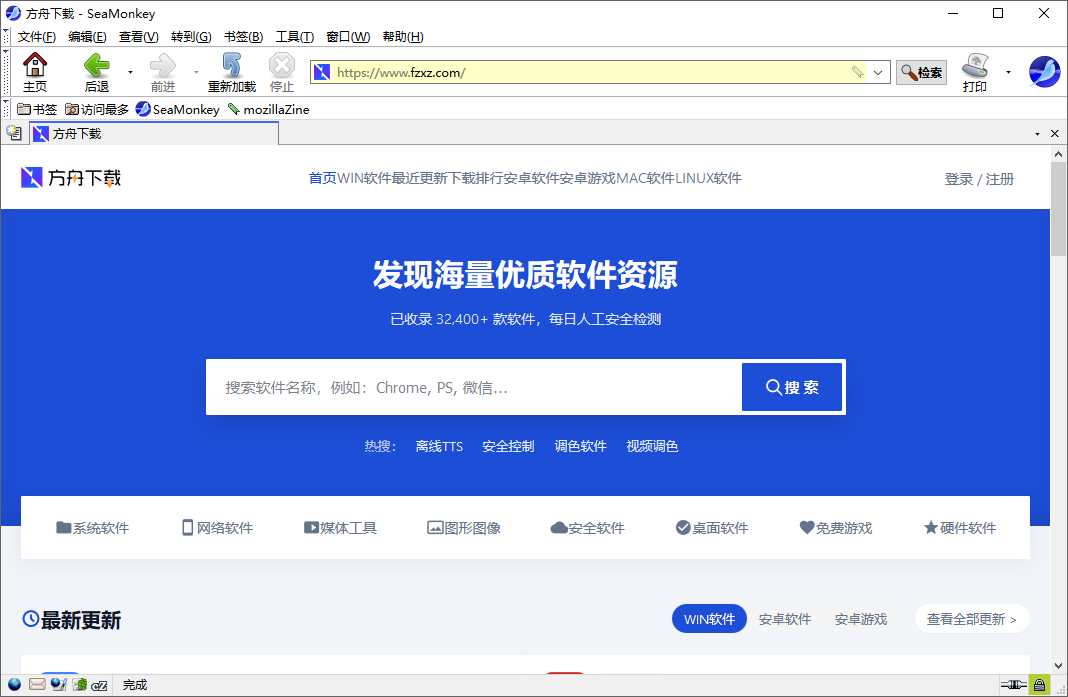Screen dimensions: 1068x697
Task: Open the 文件(F) menu
Action: [x=37, y=37]
